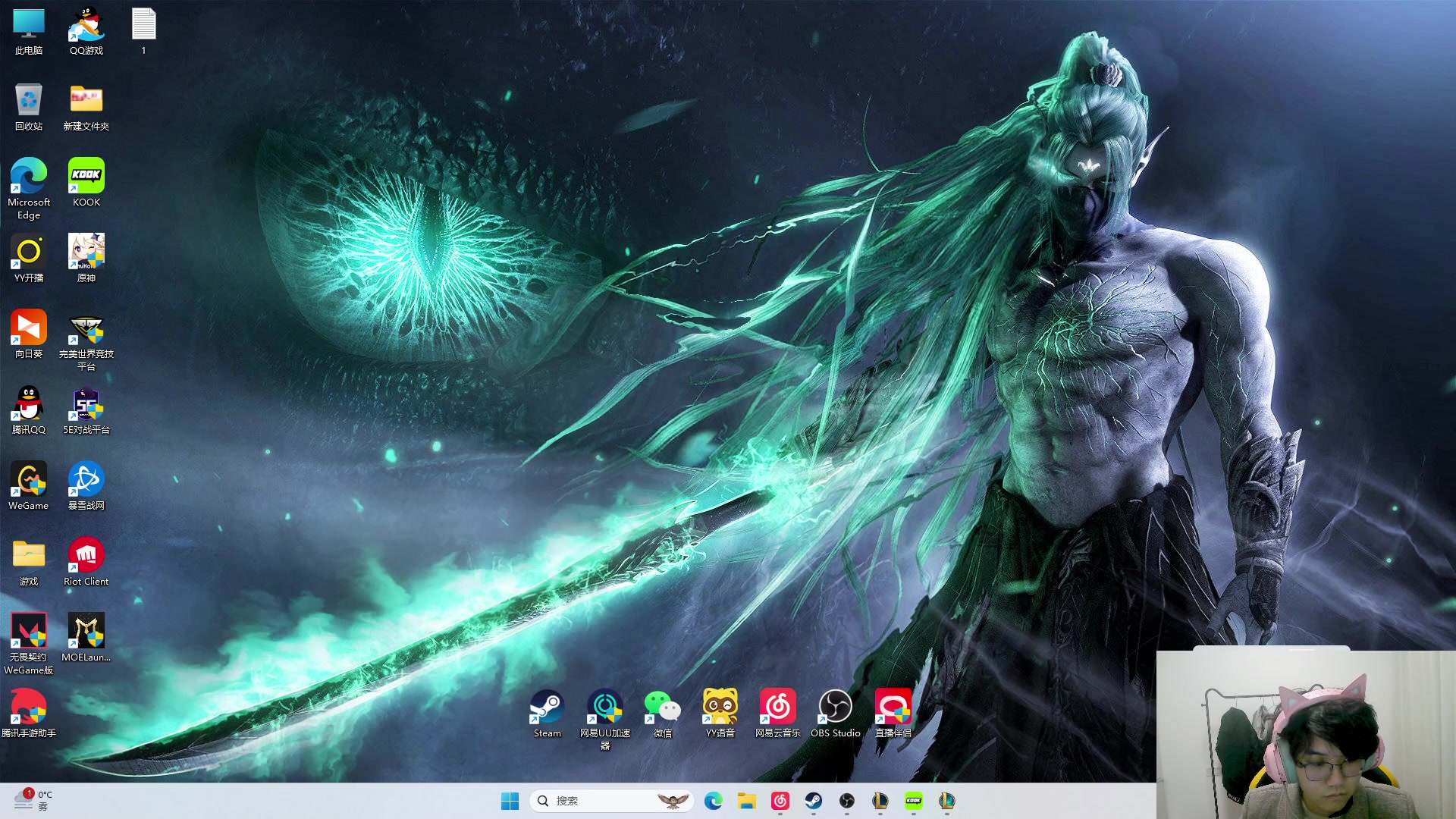Open File Explorer from taskbar

point(747,801)
